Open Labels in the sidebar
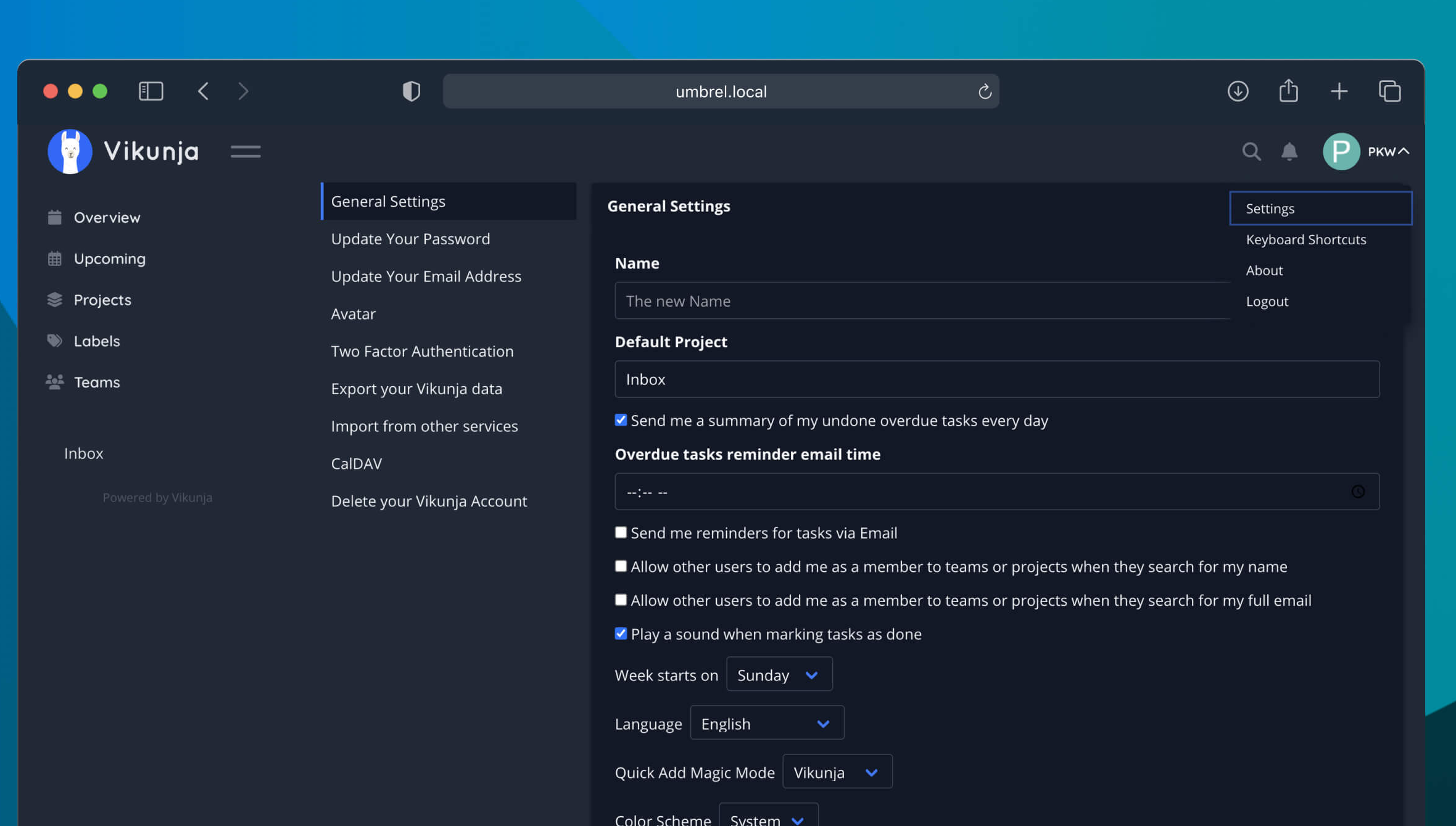1456x826 pixels. point(83,341)
